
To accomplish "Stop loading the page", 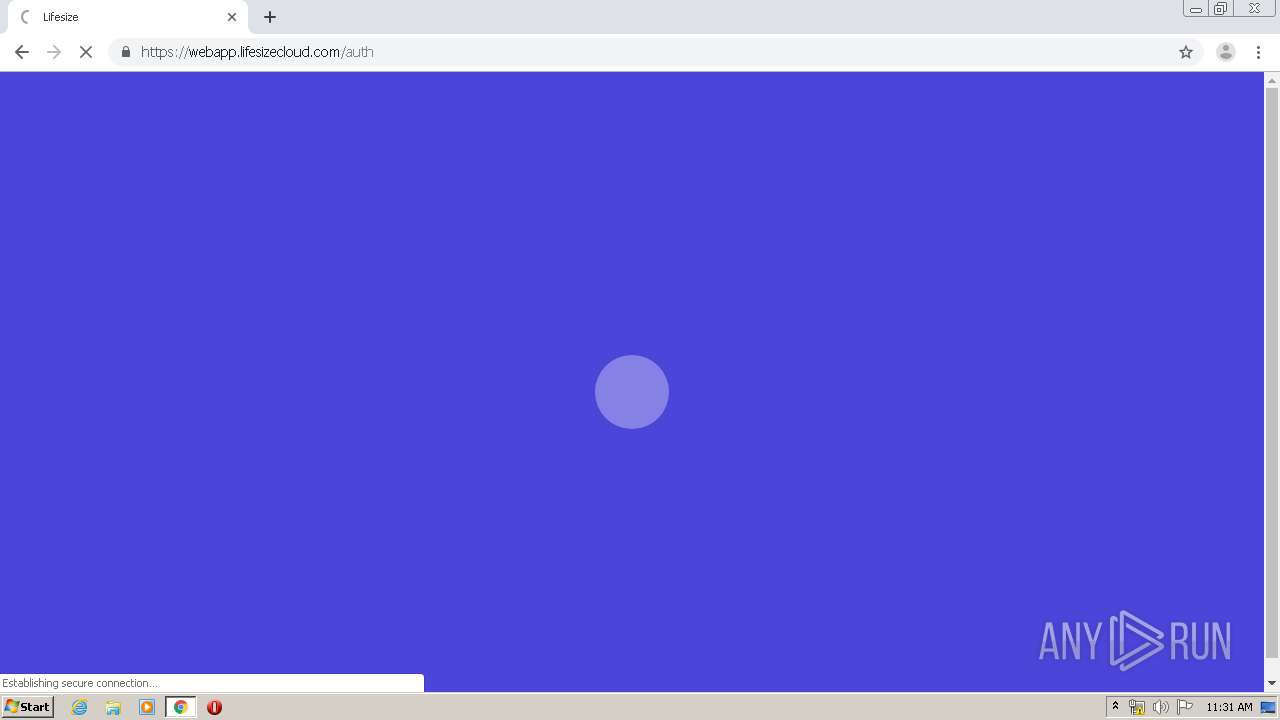I will click(x=86, y=52).
